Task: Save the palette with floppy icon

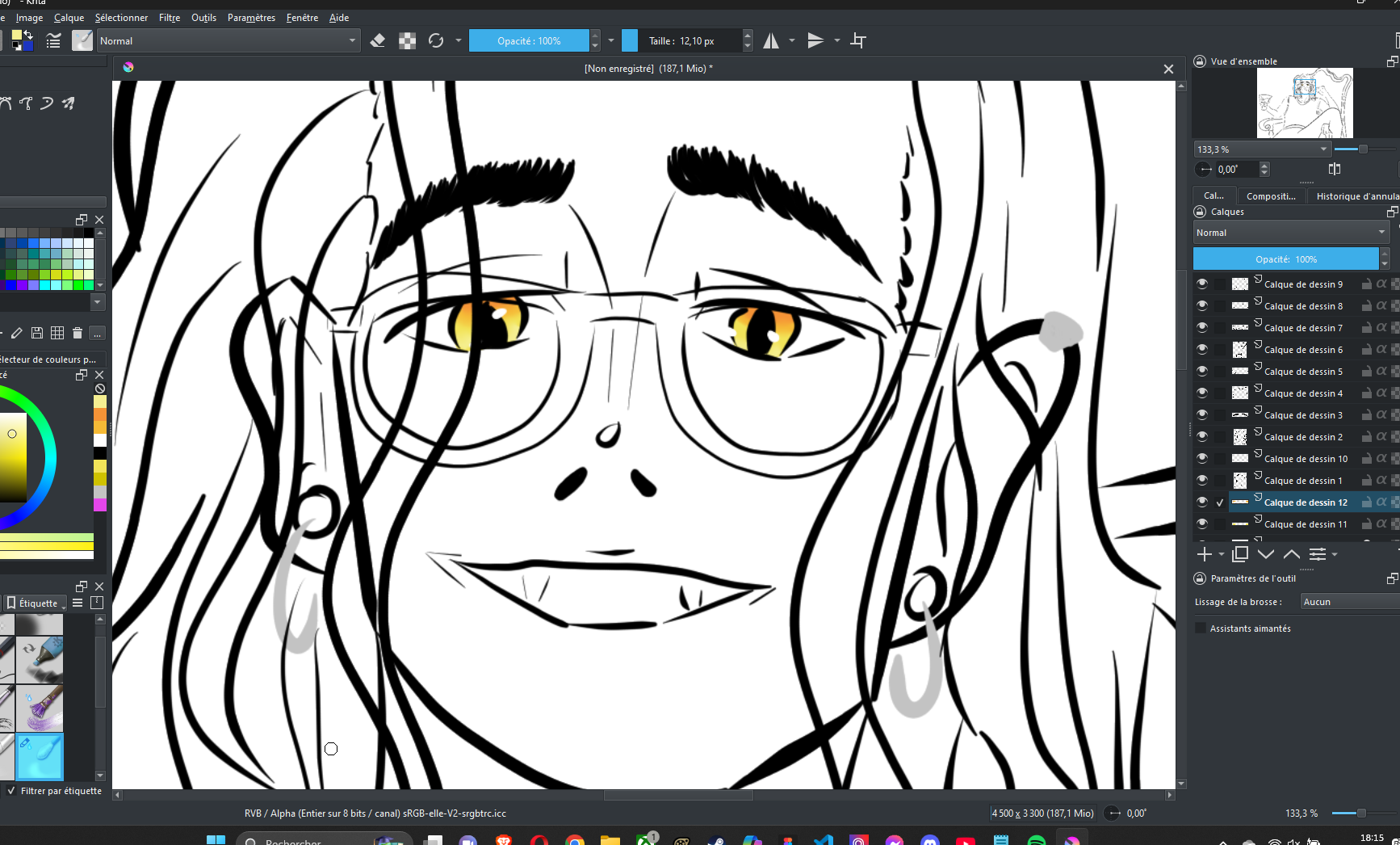Action: pyautogui.click(x=37, y=333)
